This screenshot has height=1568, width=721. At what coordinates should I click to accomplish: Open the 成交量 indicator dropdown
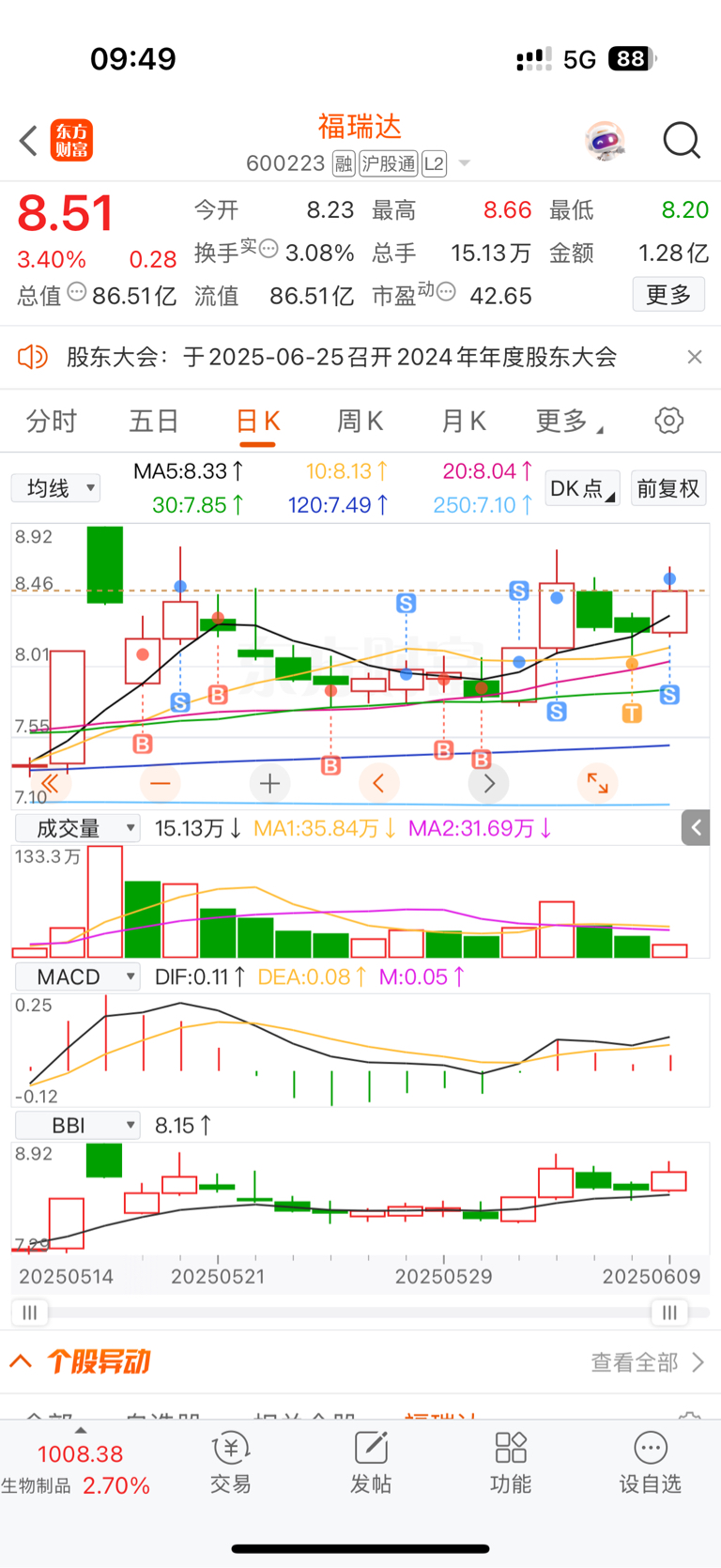[x=78, y=828]
